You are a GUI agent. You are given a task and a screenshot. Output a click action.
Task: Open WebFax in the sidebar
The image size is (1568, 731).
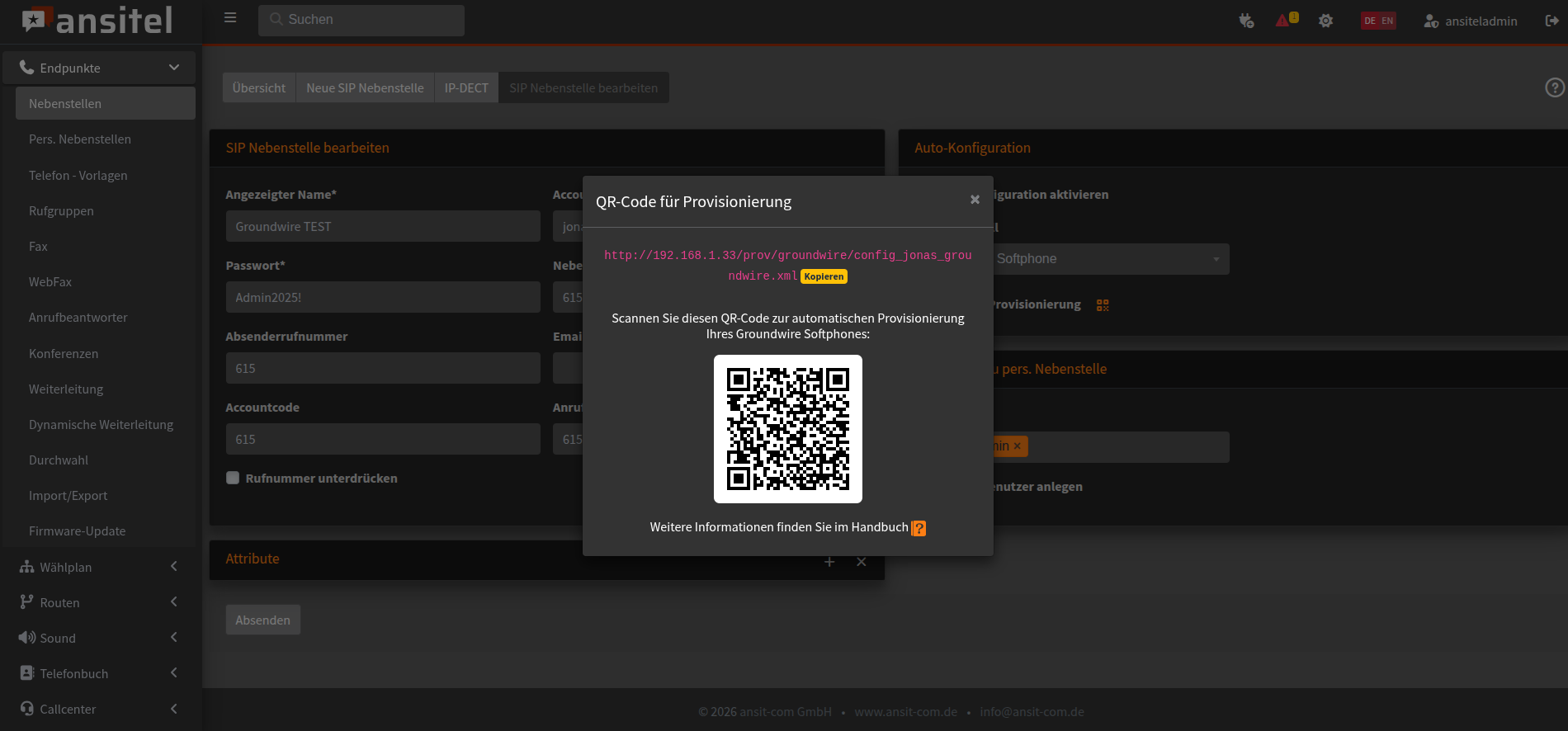[x=106, y=281]
